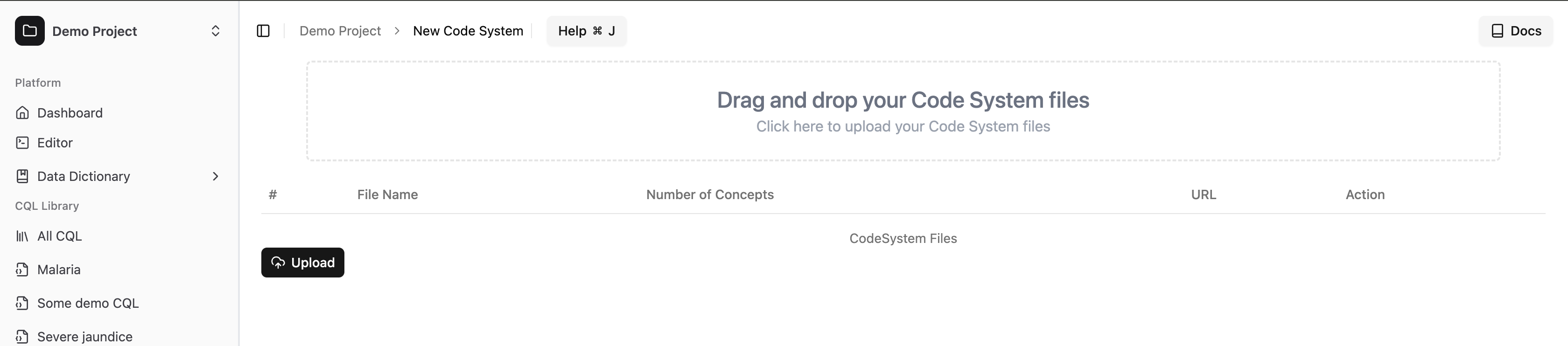Select the Editor icon in the sidebar
The image size is (1568, 346).
[x=22, y=142]
